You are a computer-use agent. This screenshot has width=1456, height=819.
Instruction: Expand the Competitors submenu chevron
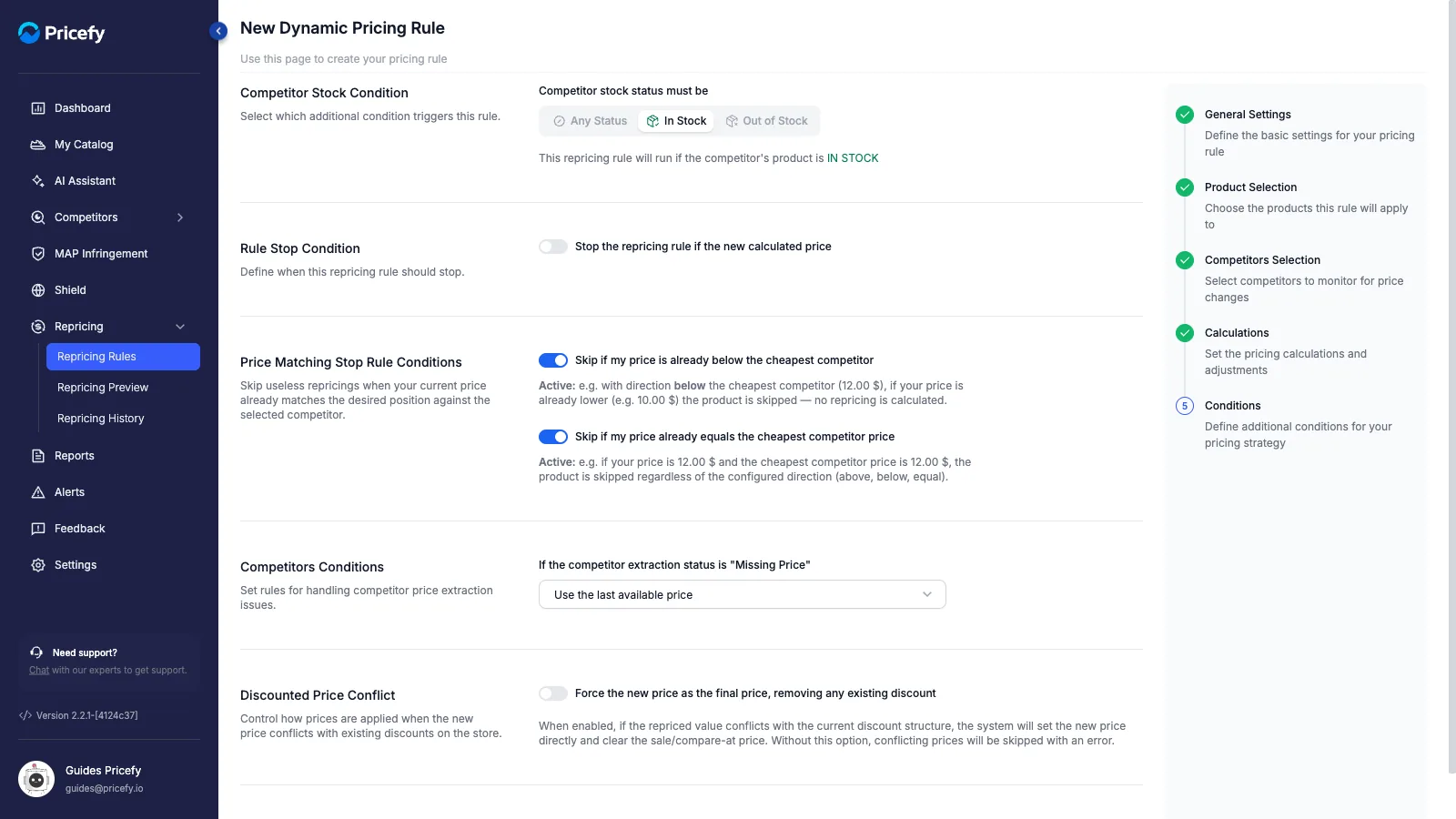coord(180,217)
